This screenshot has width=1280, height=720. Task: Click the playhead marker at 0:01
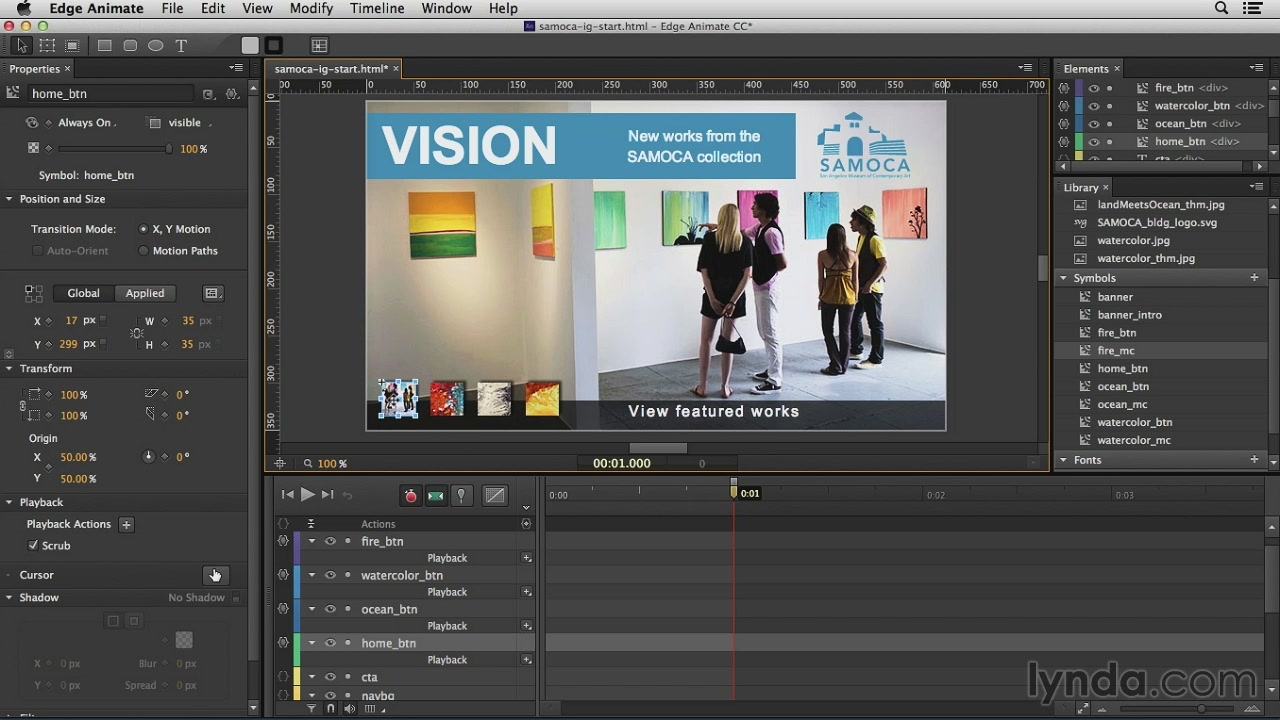pos(733,489)
